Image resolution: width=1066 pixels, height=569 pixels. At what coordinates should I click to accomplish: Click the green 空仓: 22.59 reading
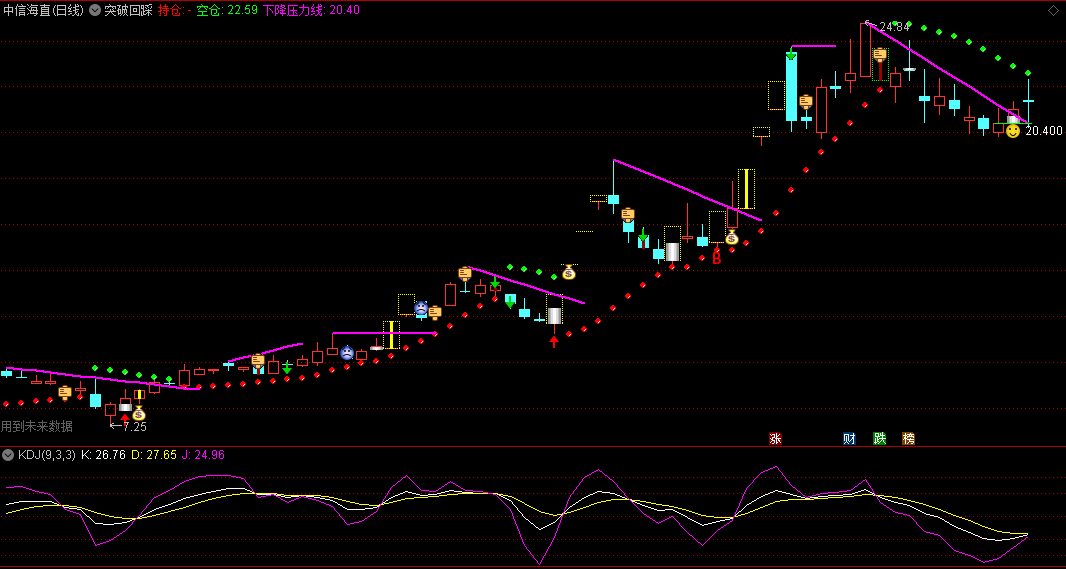[x=227, y=10]
